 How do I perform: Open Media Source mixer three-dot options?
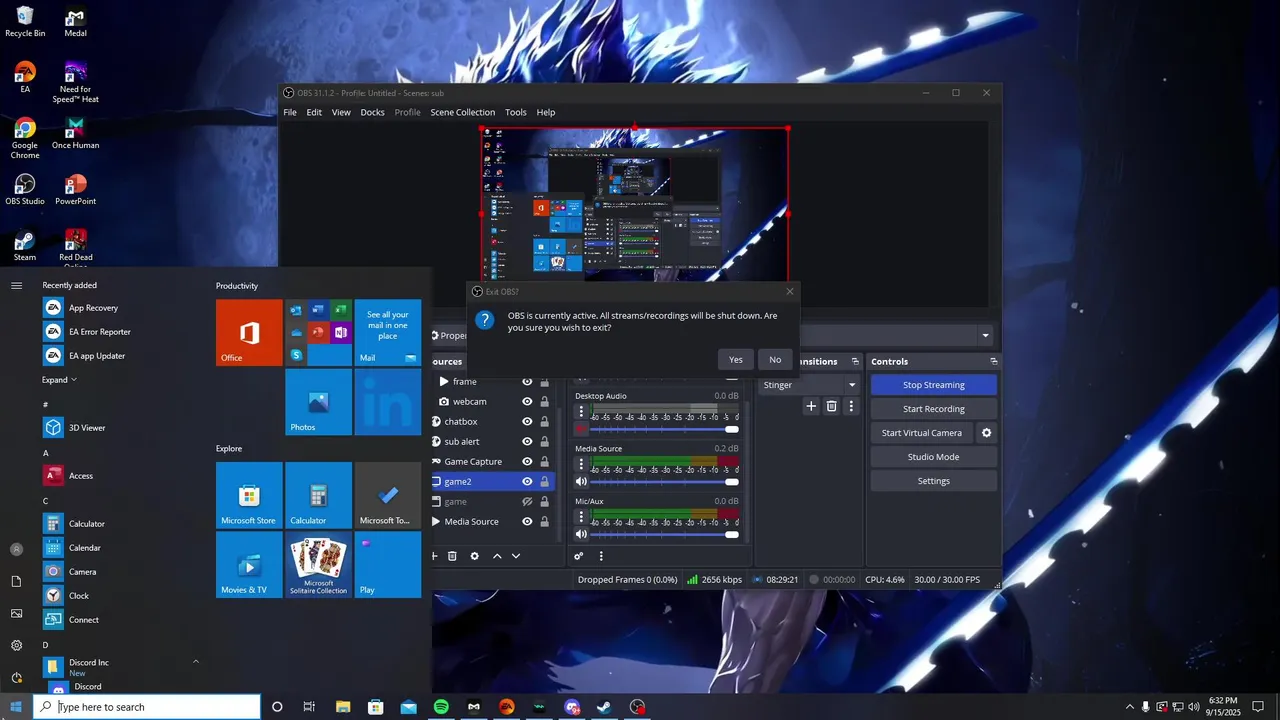[x=581, y=464]
